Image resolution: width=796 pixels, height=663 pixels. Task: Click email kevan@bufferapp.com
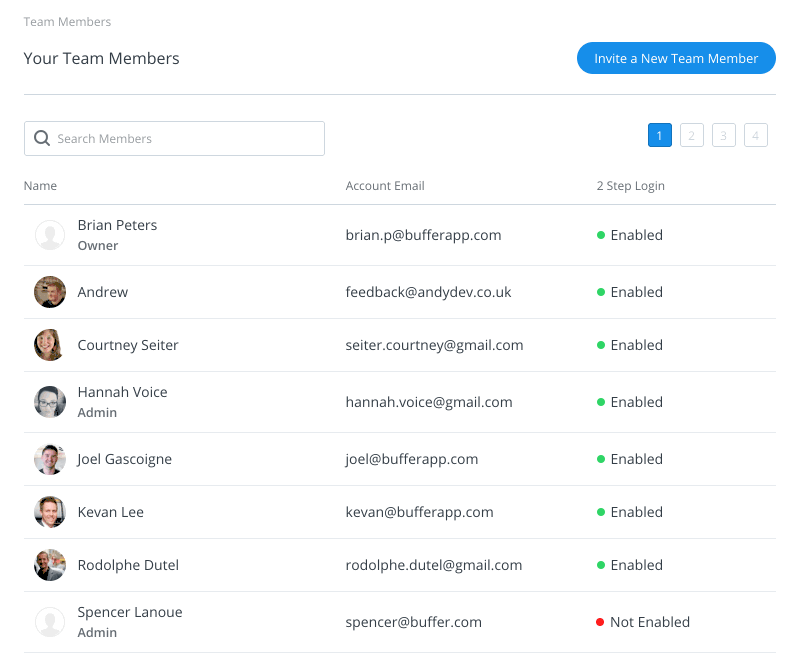point(419,512)
